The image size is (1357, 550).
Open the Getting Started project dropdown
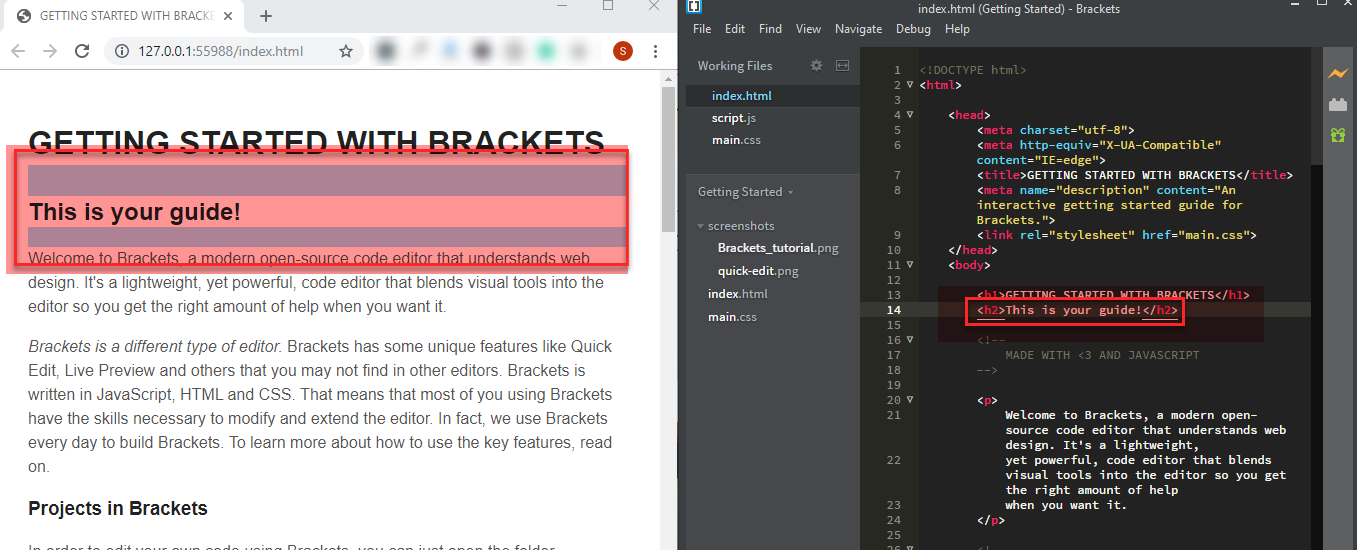click(x=745, y=192)
